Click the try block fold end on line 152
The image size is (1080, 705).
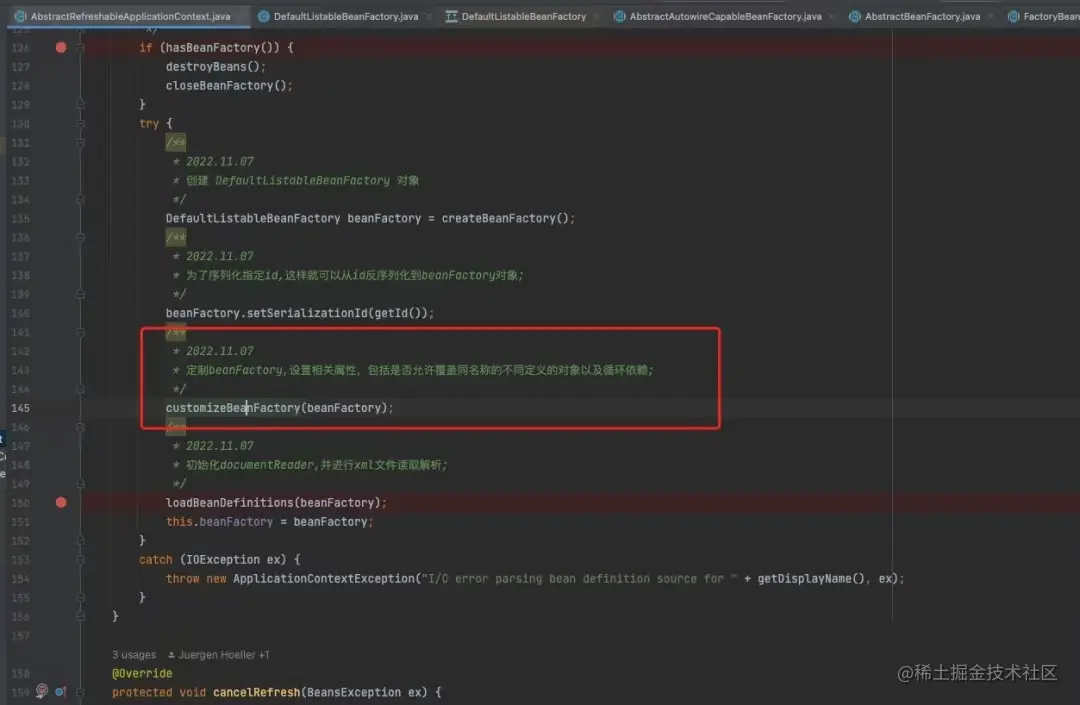point(81,540)
